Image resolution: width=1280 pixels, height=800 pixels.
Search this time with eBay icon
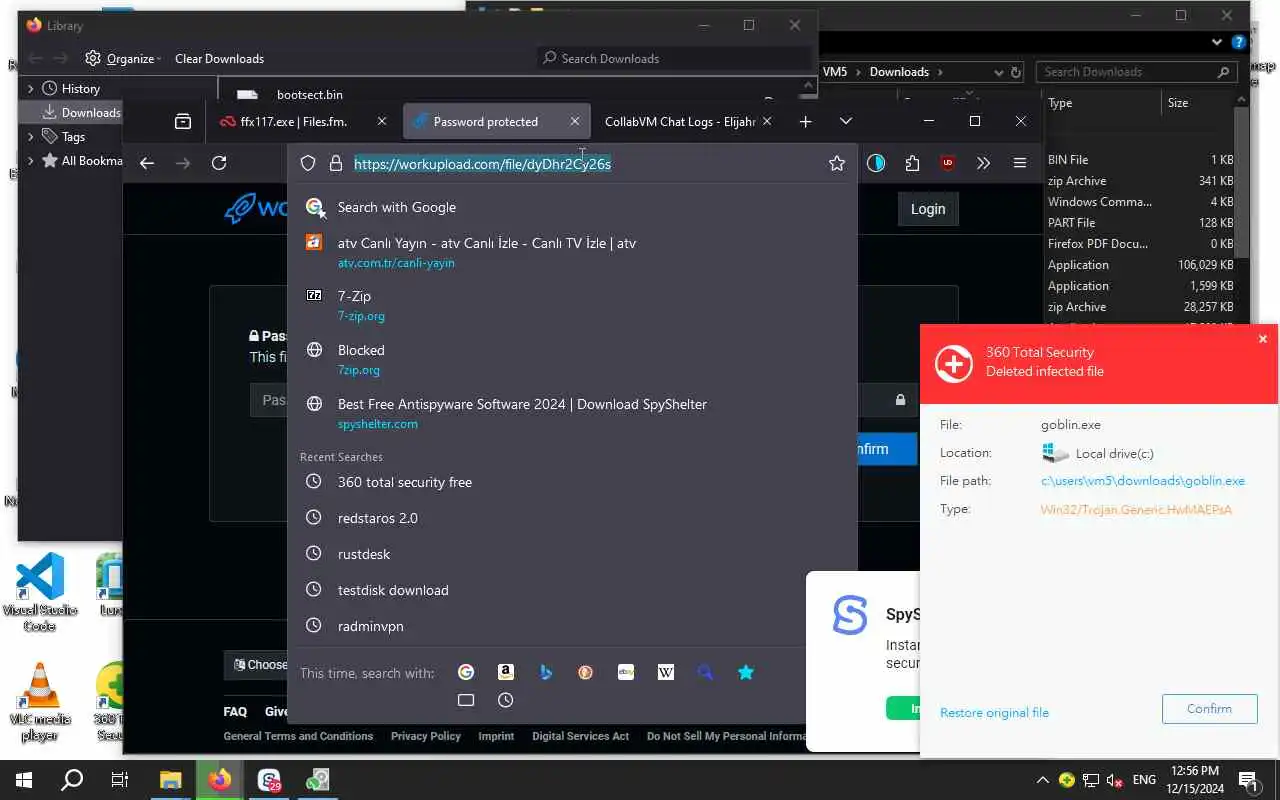pos(626,672)
